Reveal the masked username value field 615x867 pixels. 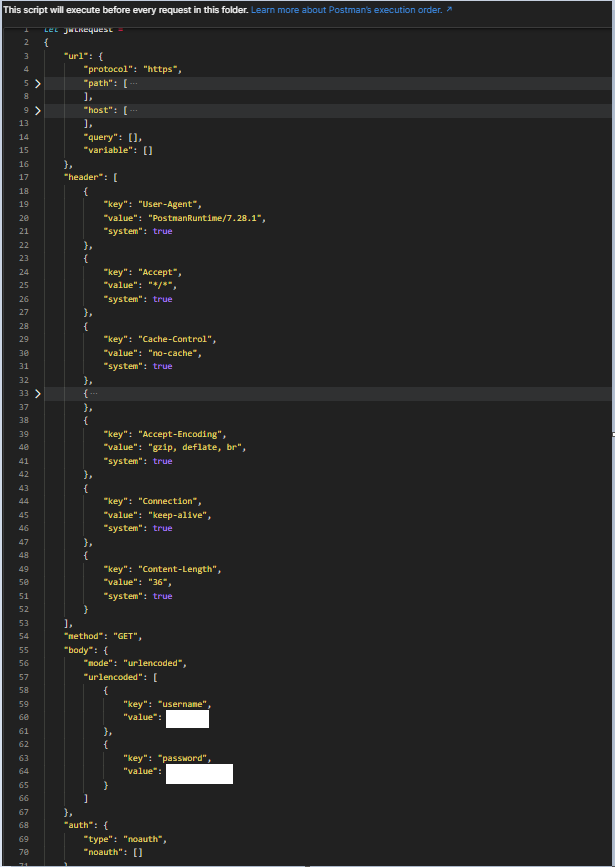(x=187, y=717)
